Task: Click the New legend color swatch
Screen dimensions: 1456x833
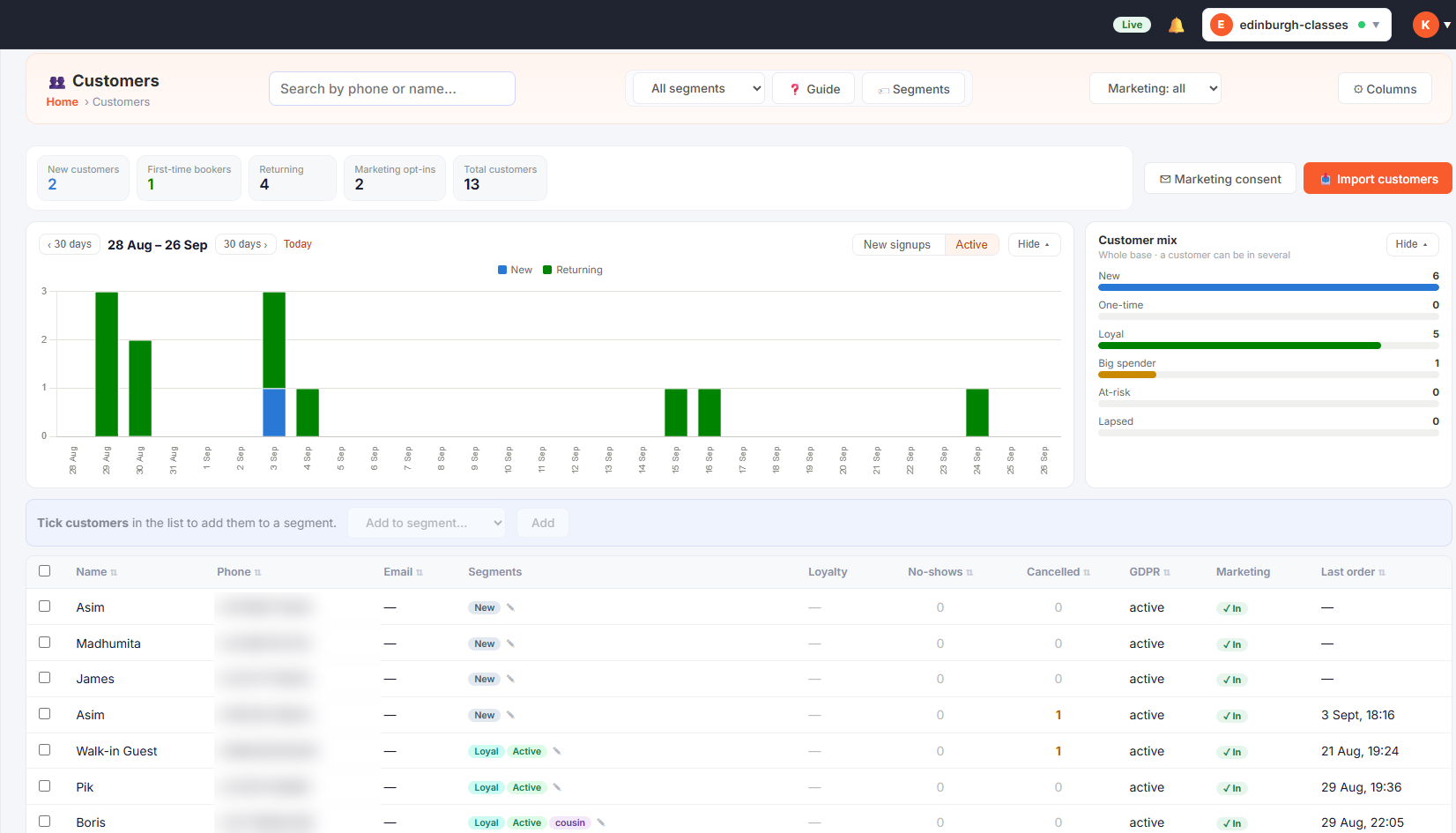Action: [x=502, y=270]
